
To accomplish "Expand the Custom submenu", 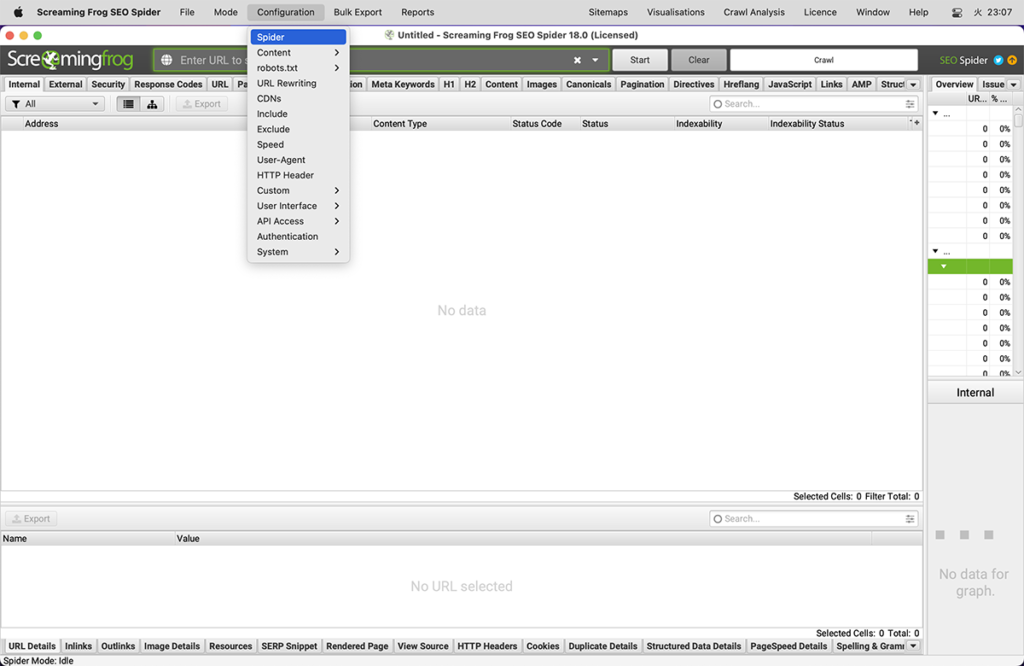I will tap(298, 191).
